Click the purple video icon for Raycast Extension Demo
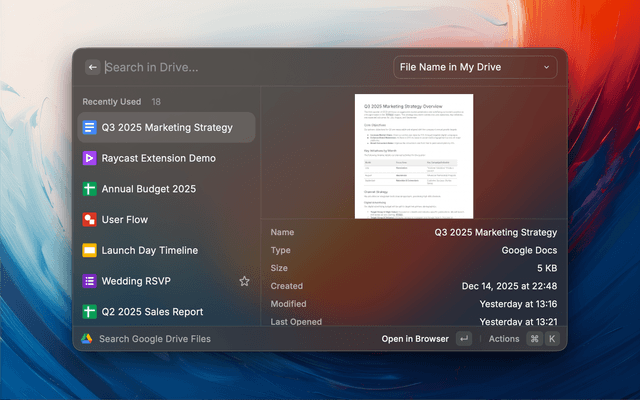The height and width of the screenshot is (400, 640). [x=89, y=158]
